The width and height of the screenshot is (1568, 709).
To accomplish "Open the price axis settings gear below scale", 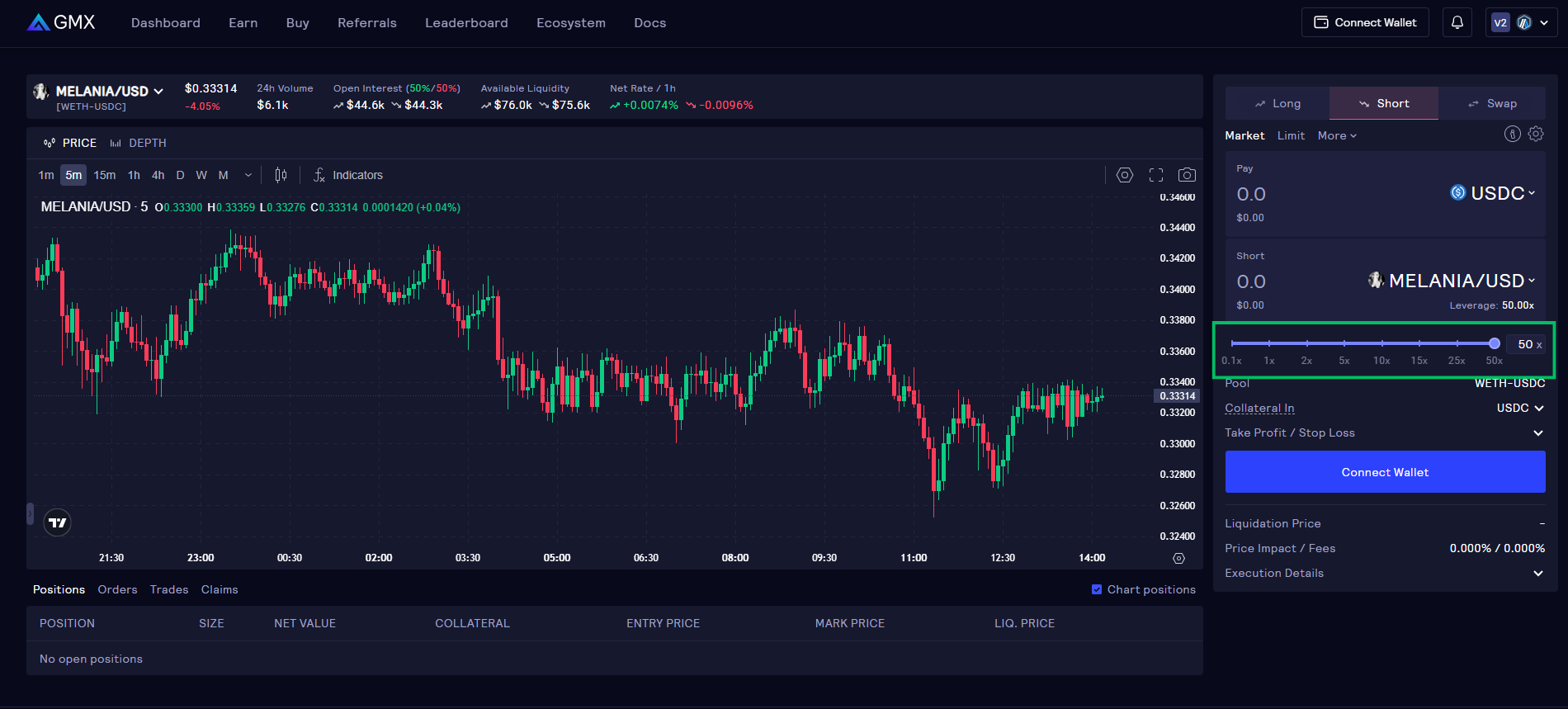I will (1178, 559).
